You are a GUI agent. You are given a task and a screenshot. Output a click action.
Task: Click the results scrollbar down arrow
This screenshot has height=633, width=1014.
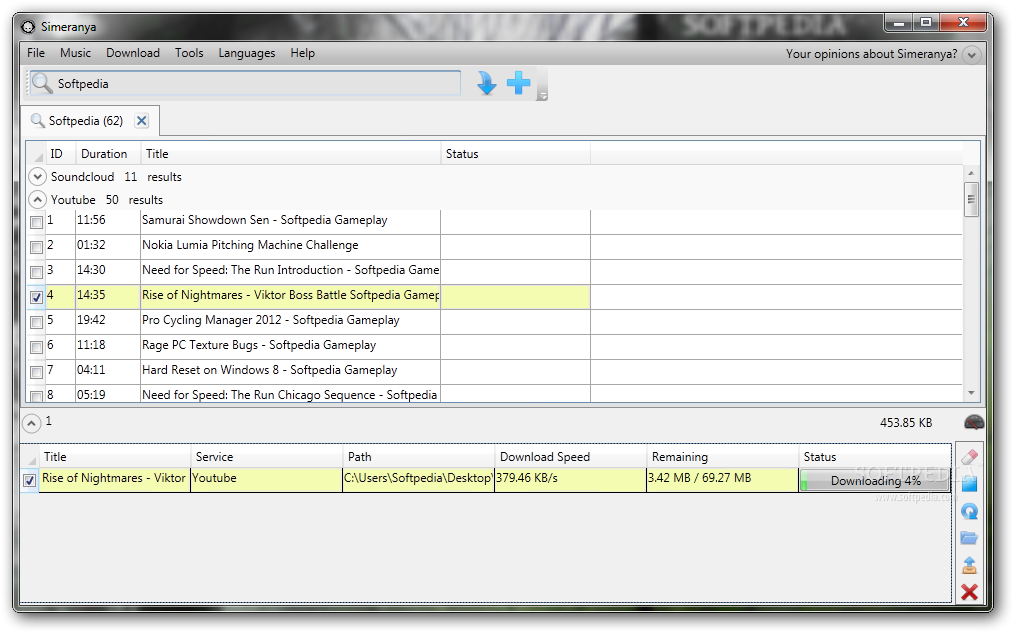pos(971,393)
